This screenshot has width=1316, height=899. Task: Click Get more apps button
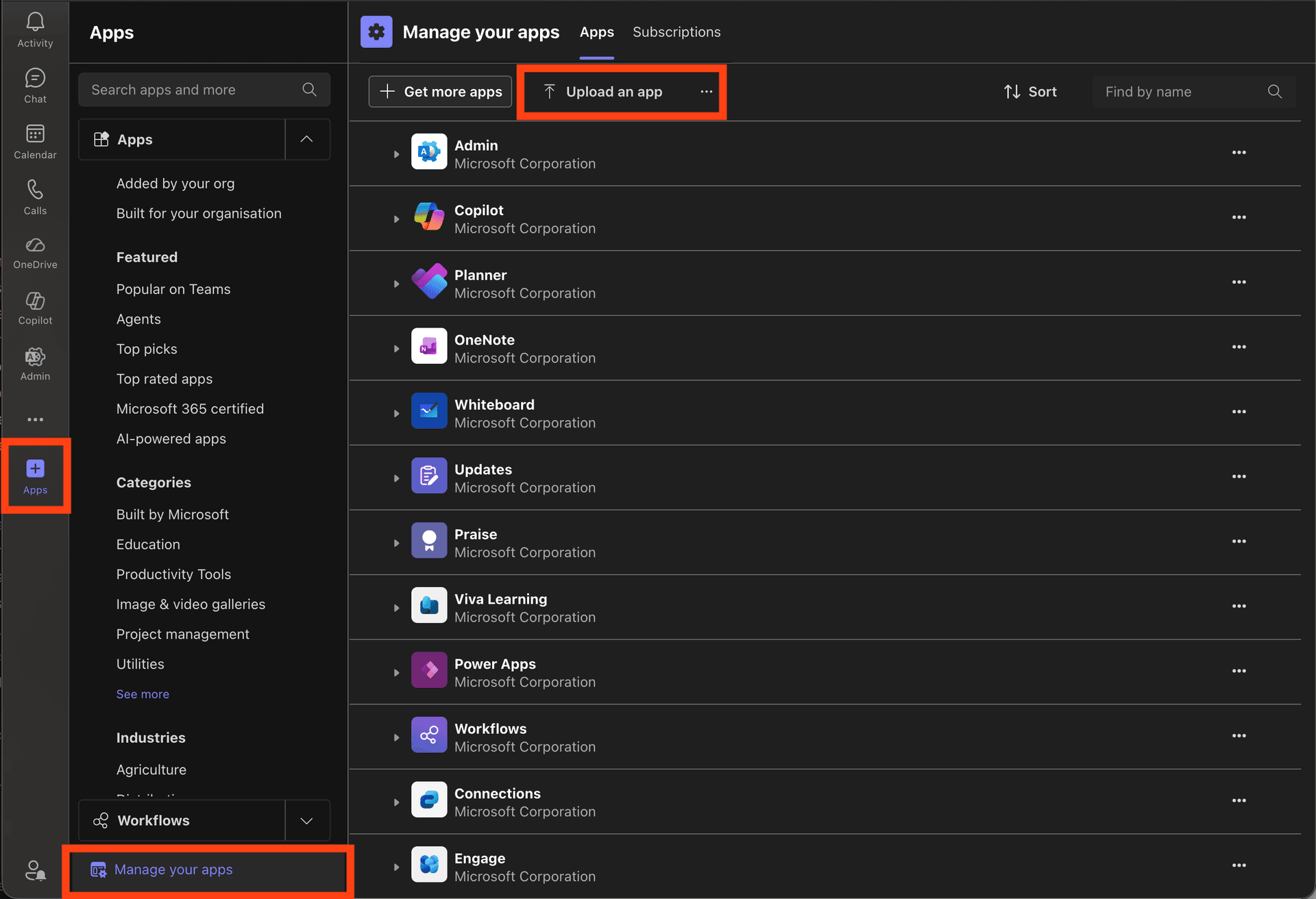coord(440,92)
